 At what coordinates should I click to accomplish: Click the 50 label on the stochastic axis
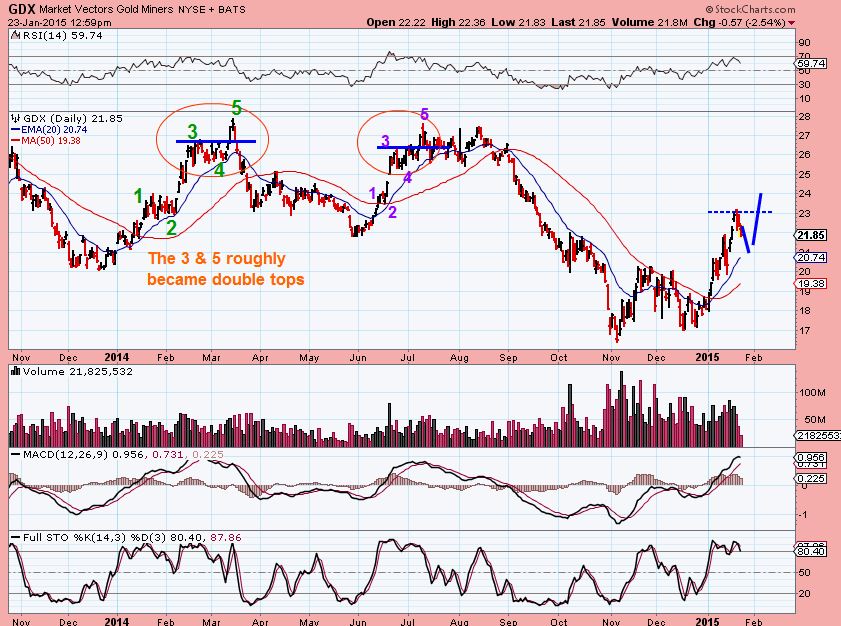[805, 573]
